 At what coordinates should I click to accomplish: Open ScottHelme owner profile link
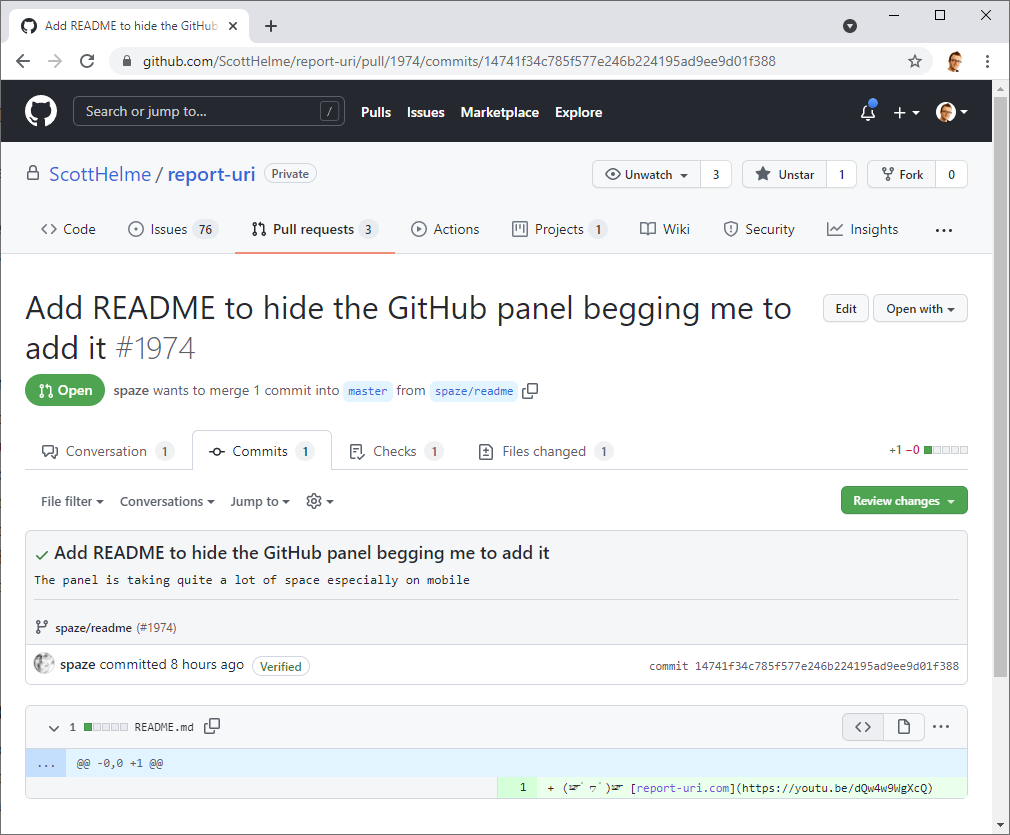100,174
